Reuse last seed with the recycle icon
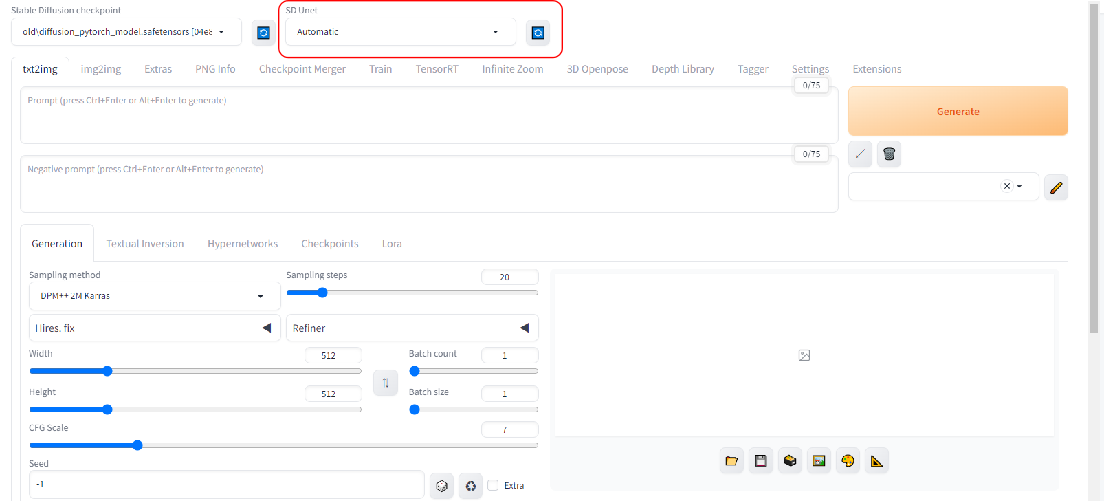 click(x=471, y=486)
